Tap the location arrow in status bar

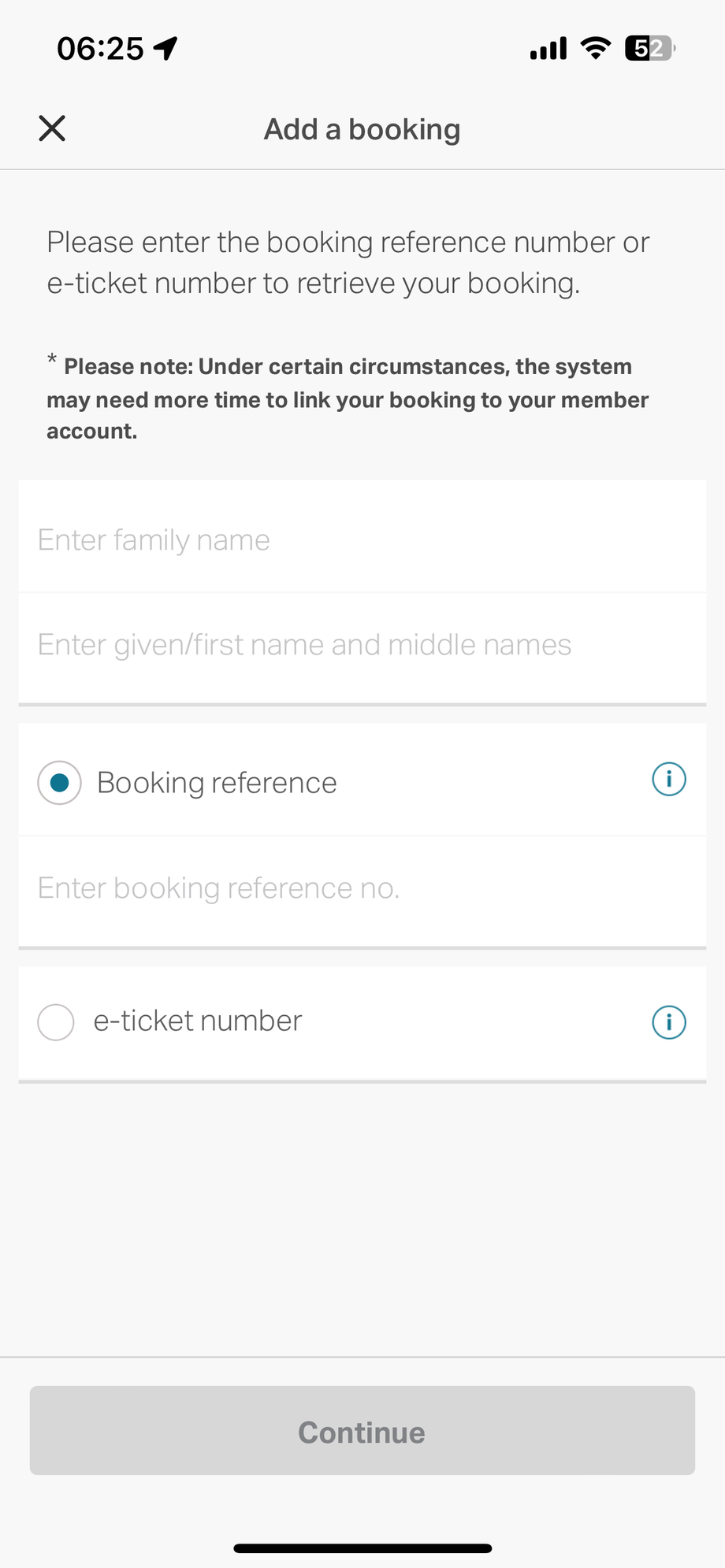click(165, 49)
